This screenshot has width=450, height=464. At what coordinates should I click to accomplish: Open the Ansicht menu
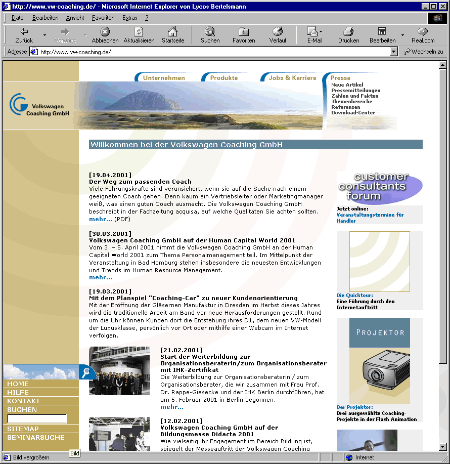click(x=75, y=18)
